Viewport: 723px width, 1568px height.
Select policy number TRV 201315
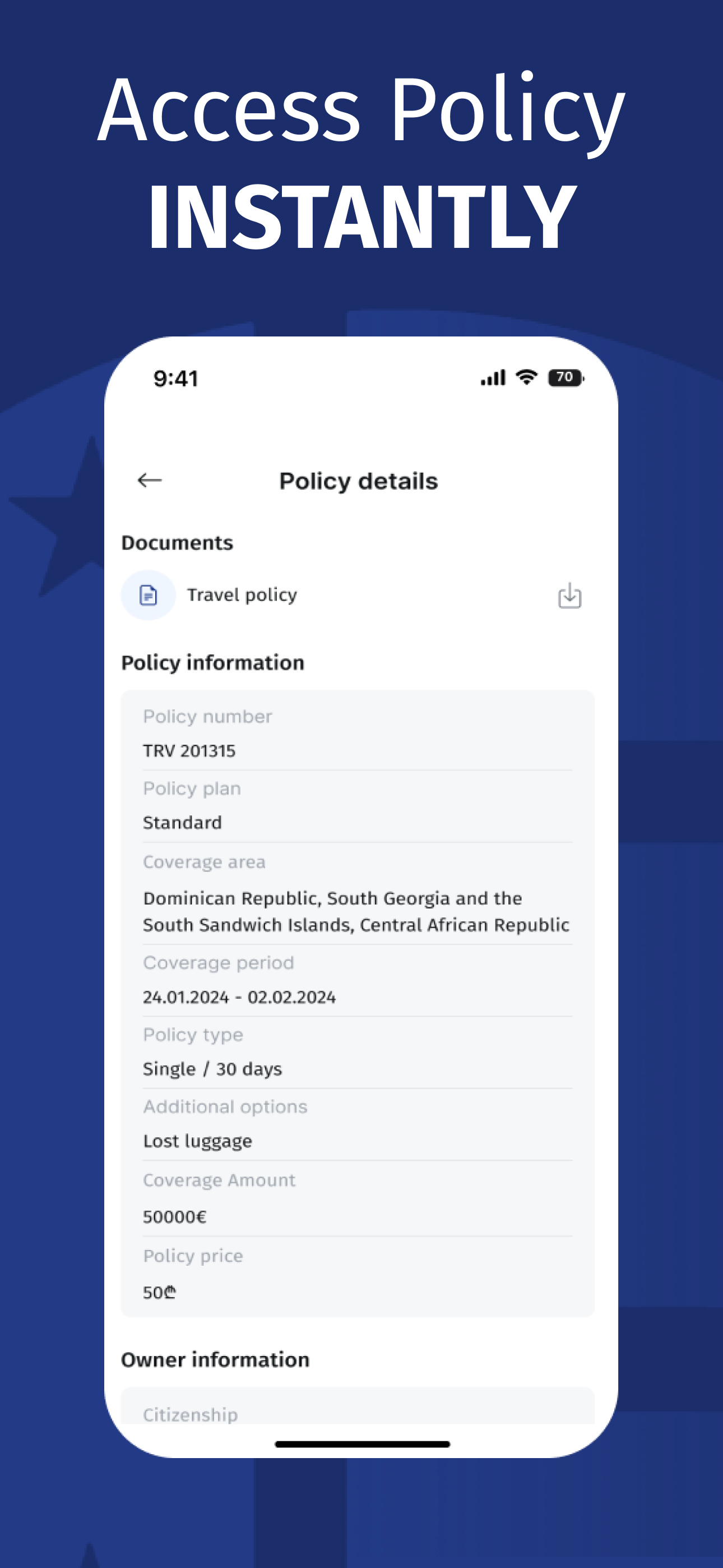click(x=189, y=750)
